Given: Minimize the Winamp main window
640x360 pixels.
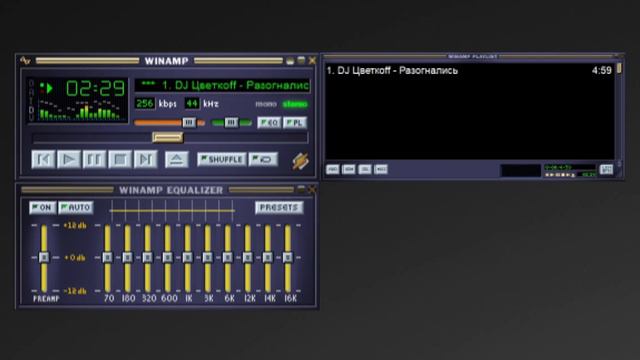Looking at the screenshot, I should [x=290, y=61].
